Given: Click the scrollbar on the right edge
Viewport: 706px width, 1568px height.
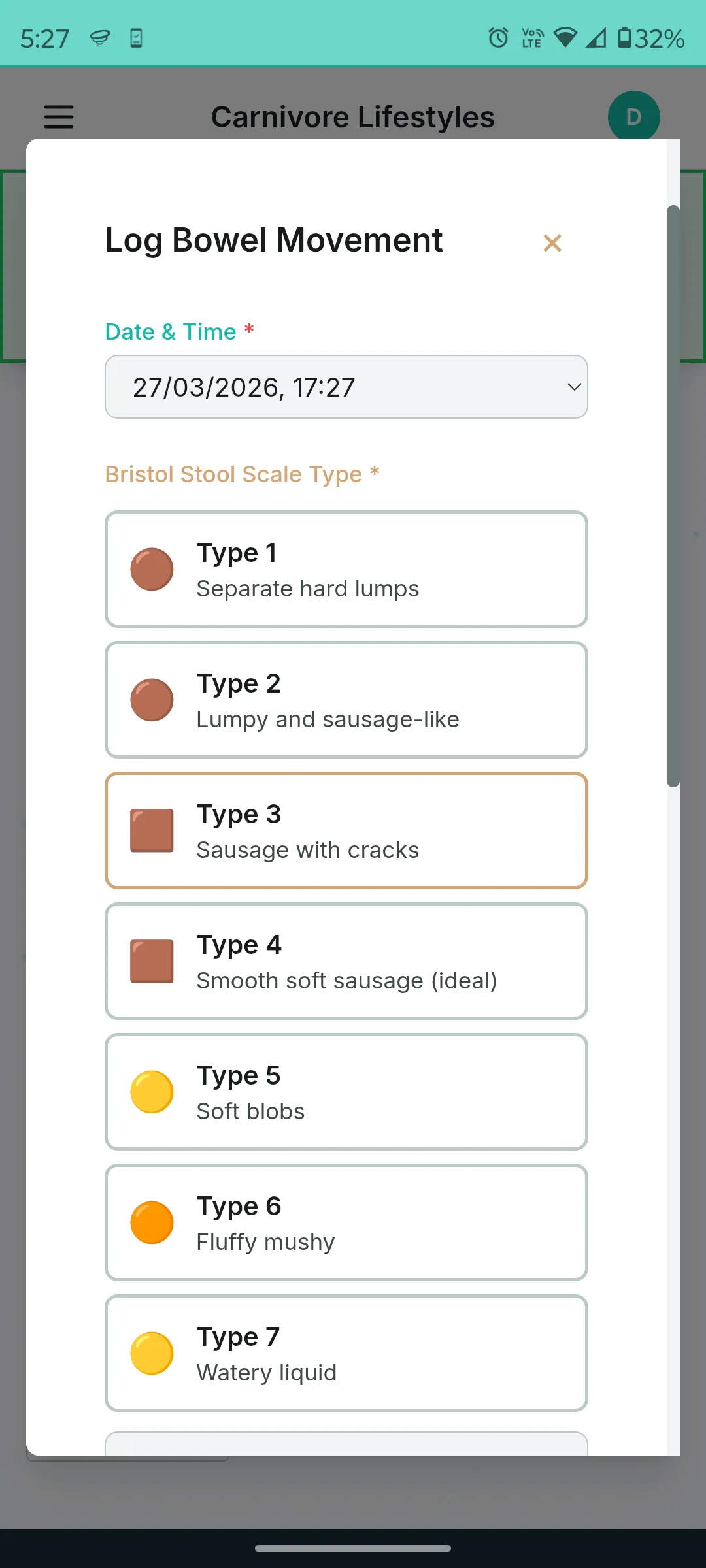Looking at the screenshot, I should [675, 497].
